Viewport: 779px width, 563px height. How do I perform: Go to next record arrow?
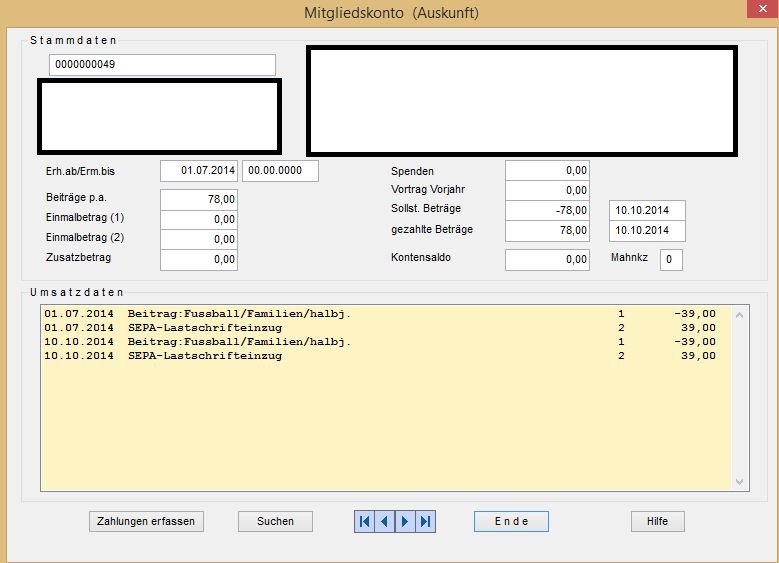[x=405, y=521]
